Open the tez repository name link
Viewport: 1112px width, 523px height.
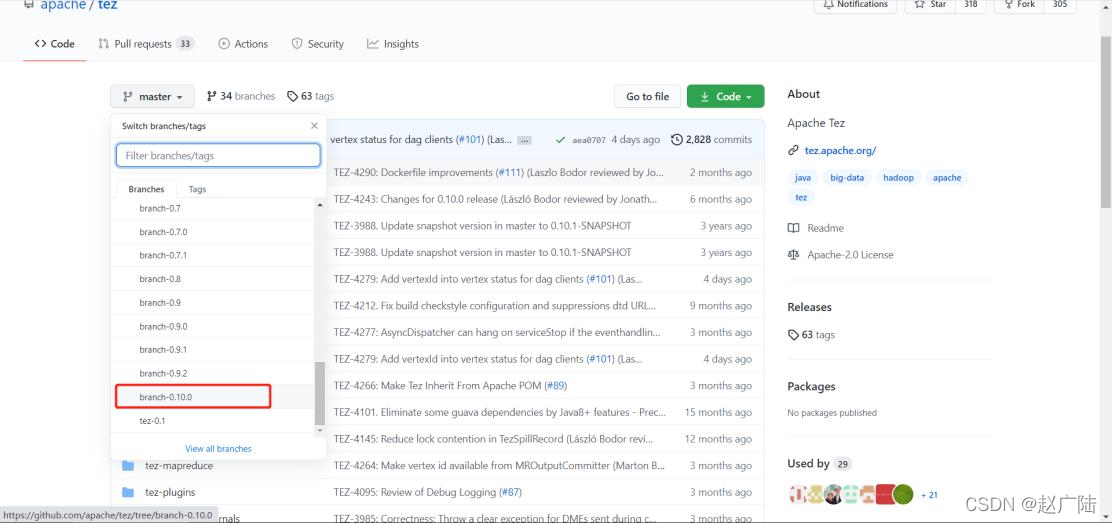tap(108, 5)
